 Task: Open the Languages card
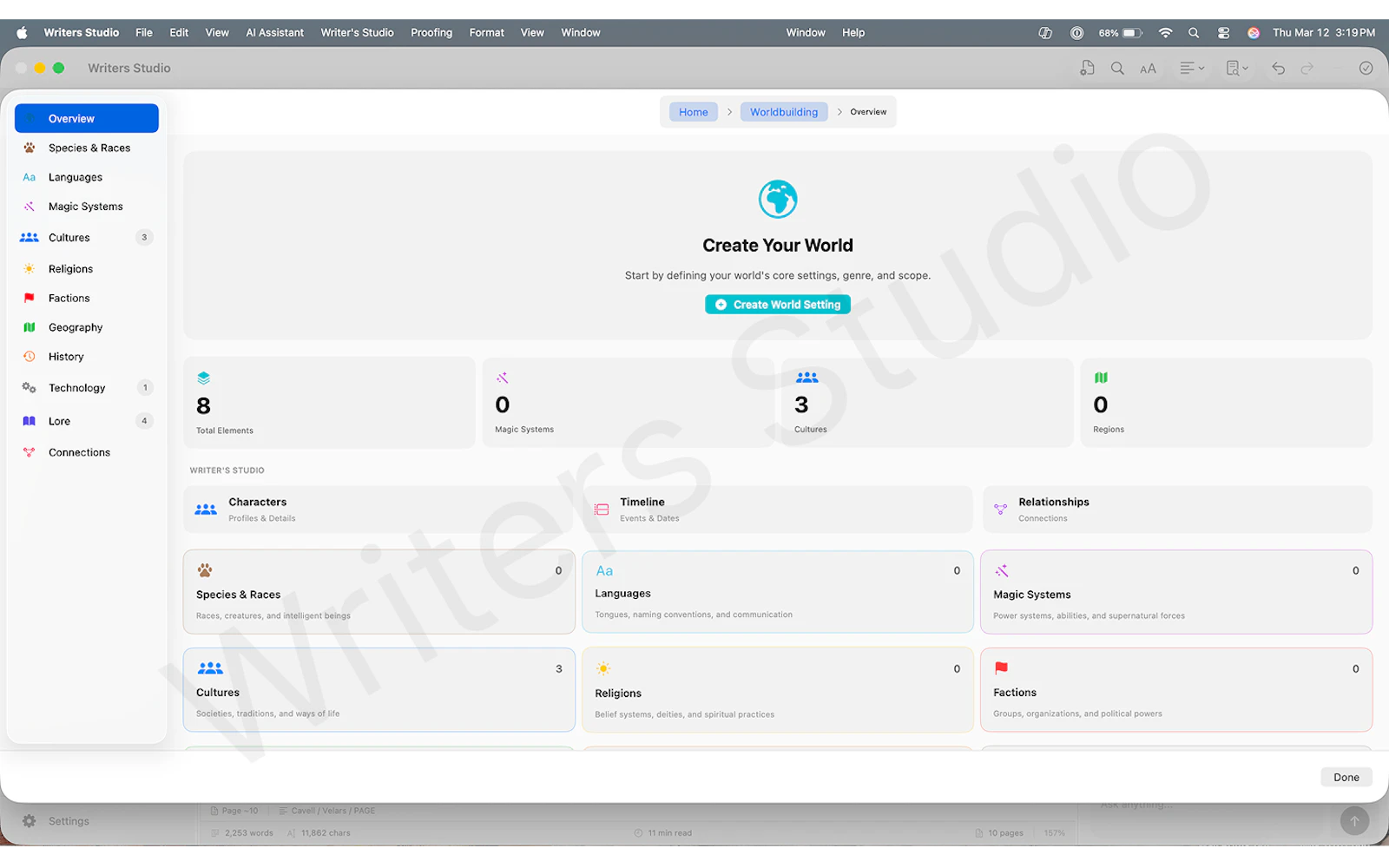click(778, 592)
